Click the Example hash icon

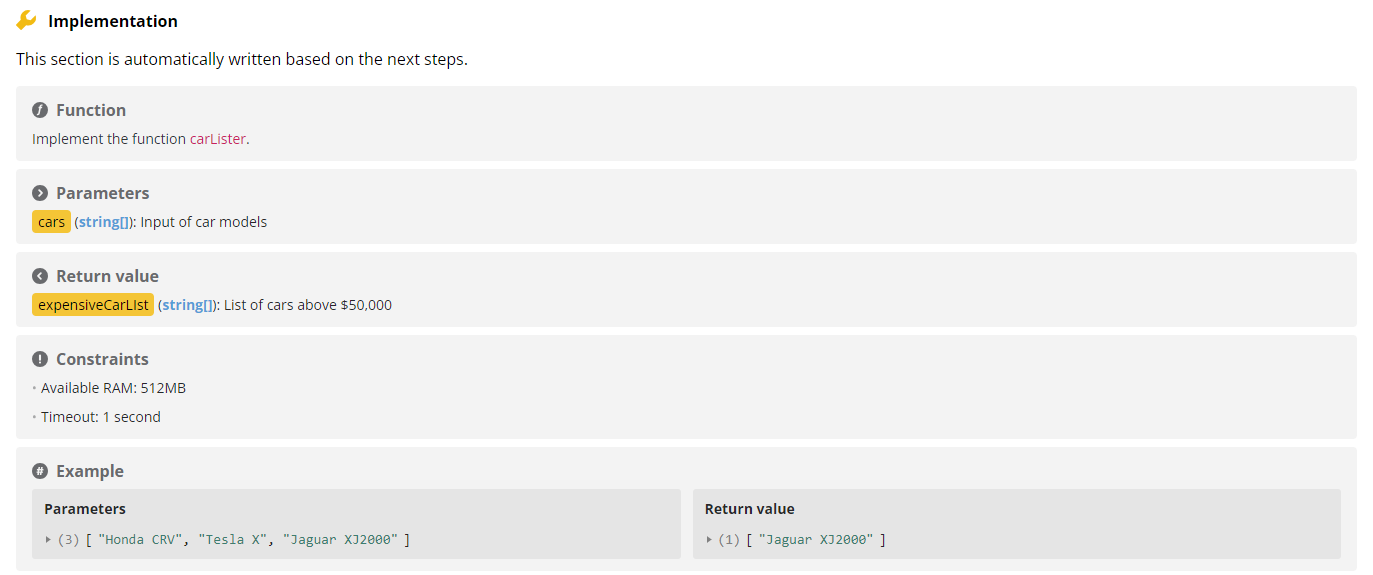click(x=40, y=471)
